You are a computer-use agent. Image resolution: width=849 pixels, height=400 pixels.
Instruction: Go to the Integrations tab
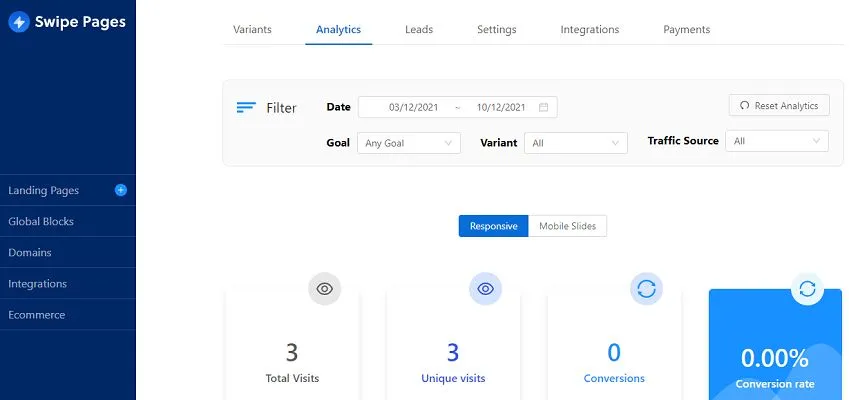[590, 30]
